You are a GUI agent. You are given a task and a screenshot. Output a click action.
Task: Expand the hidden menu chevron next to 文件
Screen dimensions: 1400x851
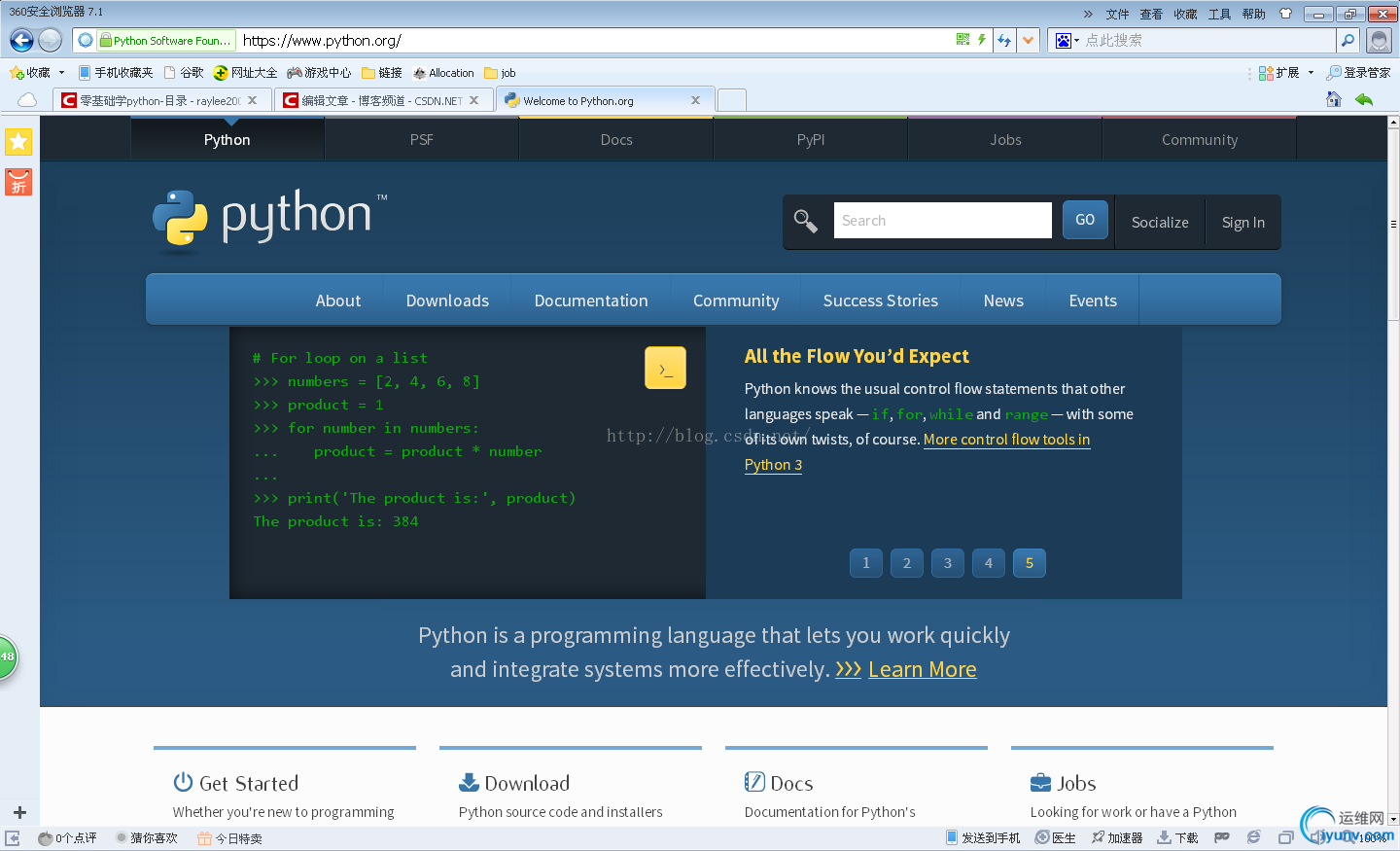(1088, 14)
